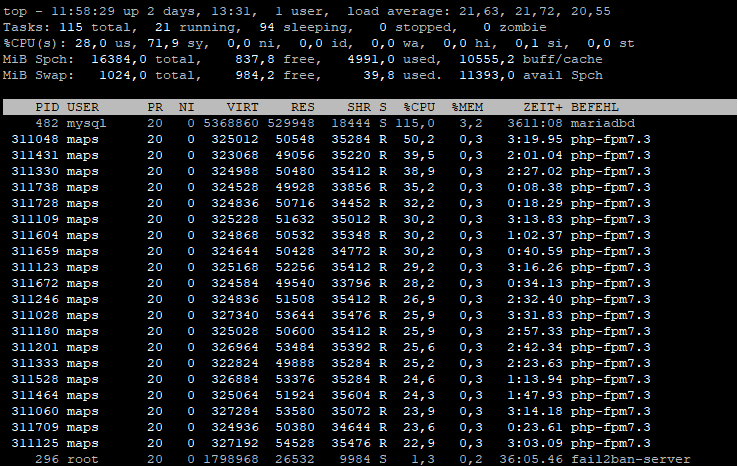Click the %CPU column header
738x467 pixels.
(x=419, y=107)
